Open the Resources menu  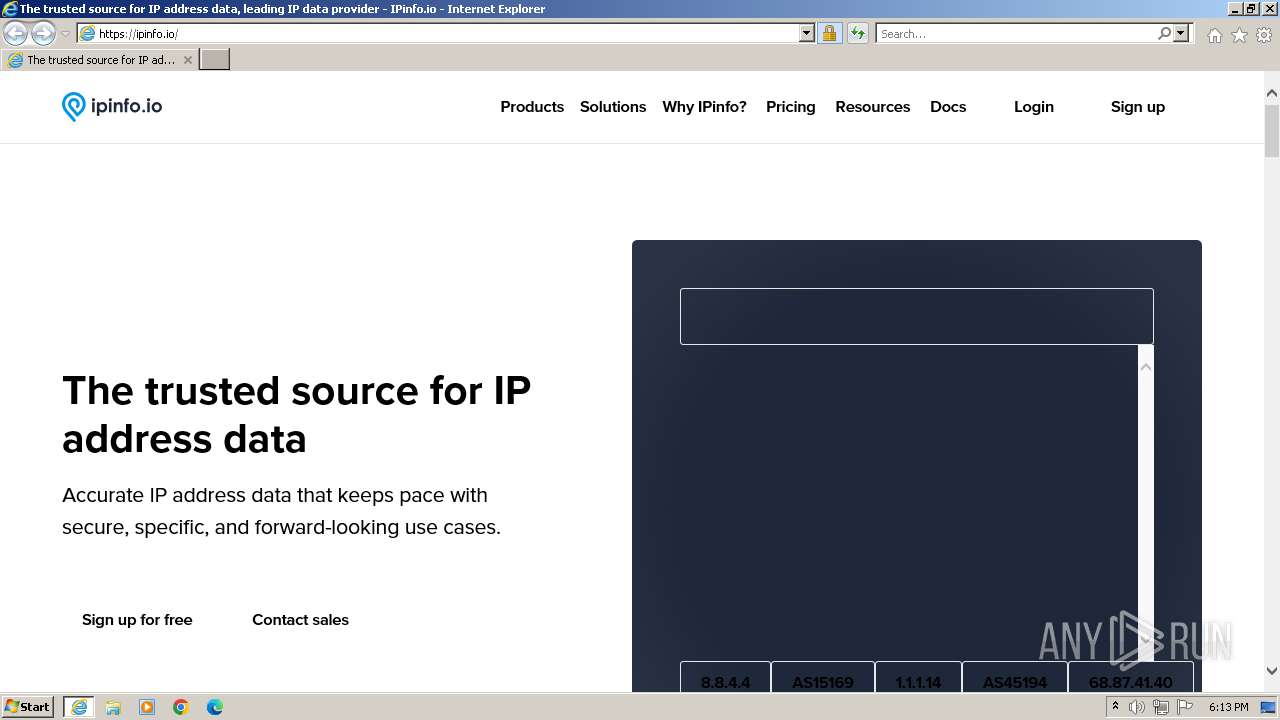(x=872, y=107)
